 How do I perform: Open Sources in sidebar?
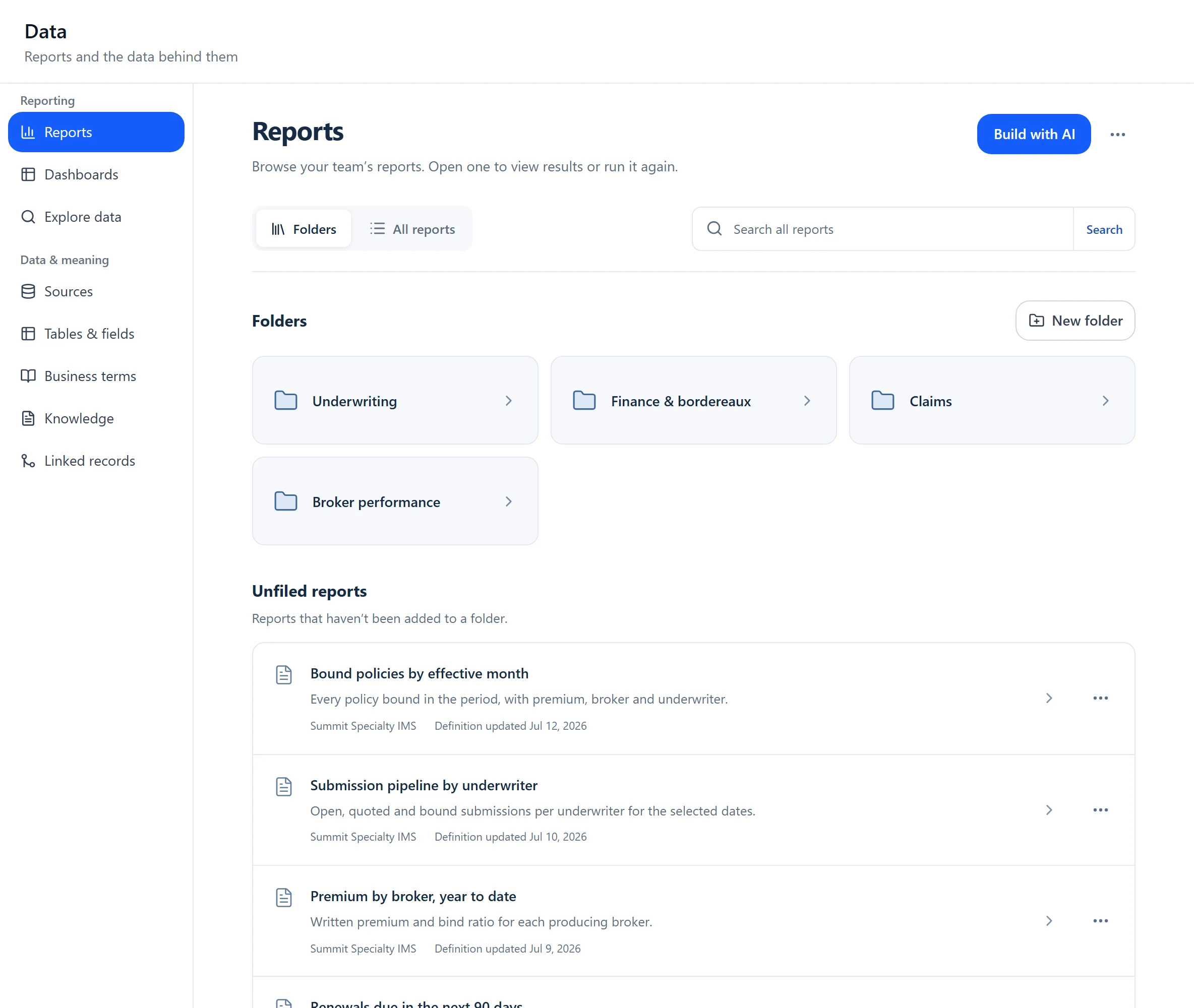tap(96, 291)
